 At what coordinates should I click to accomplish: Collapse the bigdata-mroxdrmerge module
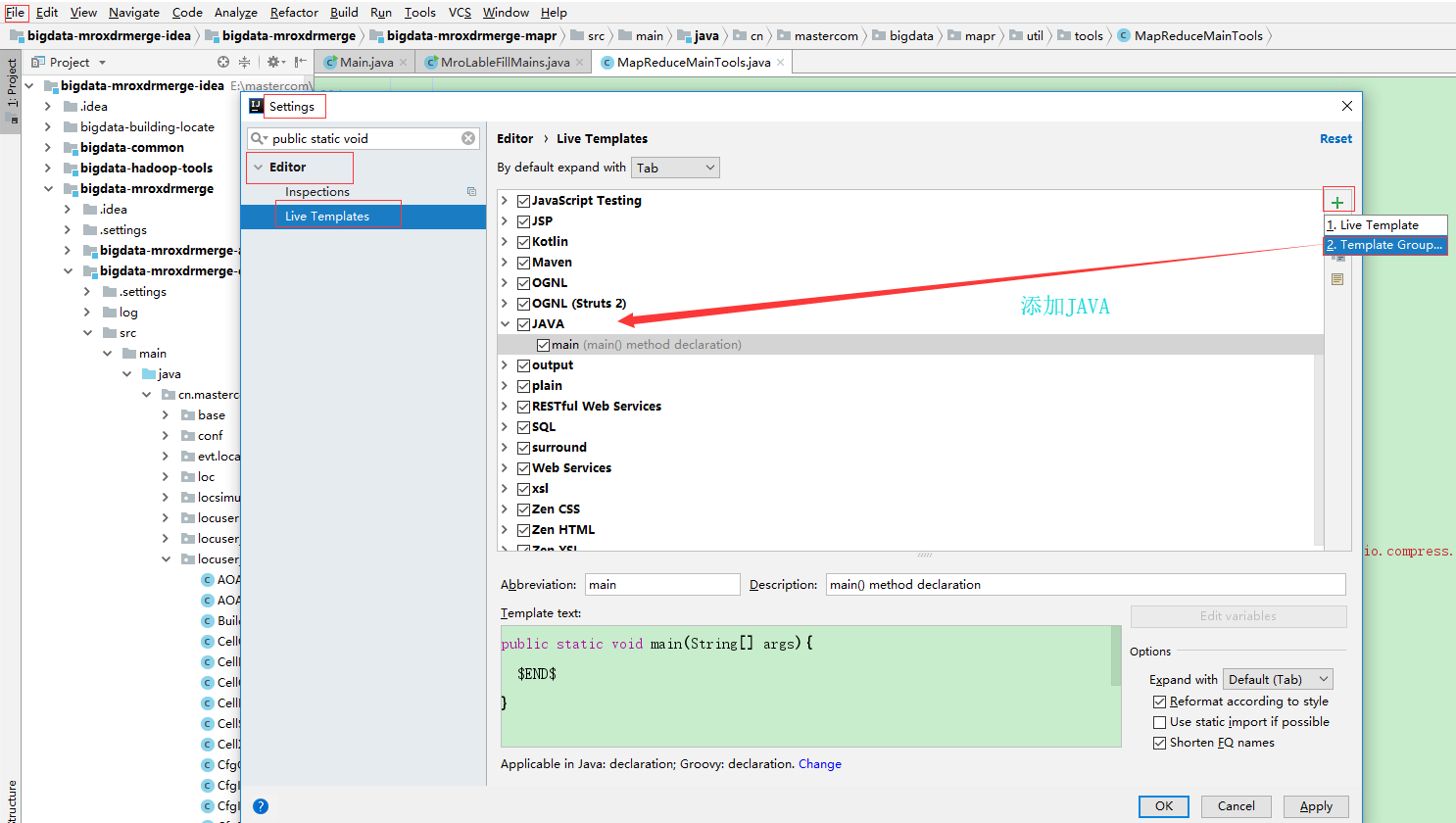tap(47, 189)
